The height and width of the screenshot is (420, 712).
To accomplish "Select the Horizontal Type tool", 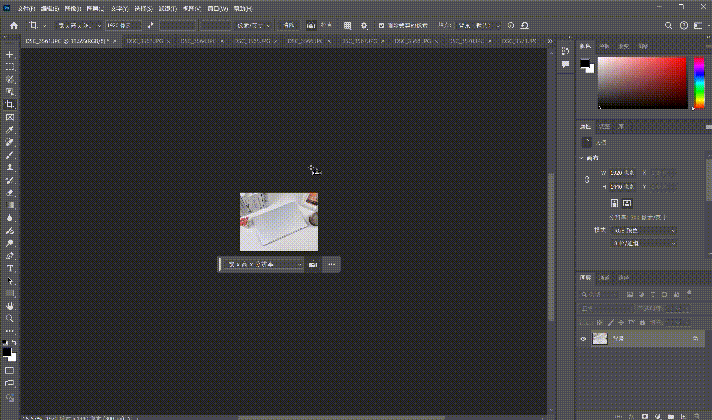I will tap(10, 268).
